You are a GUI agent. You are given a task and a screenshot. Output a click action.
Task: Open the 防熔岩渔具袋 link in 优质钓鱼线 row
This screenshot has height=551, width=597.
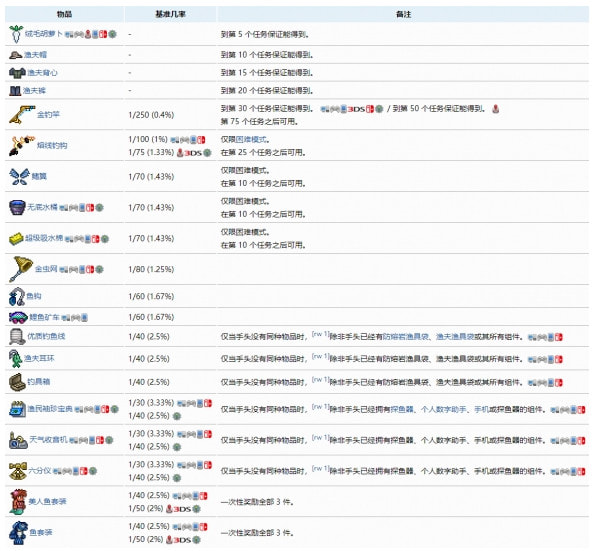click(x=405, y=337)
